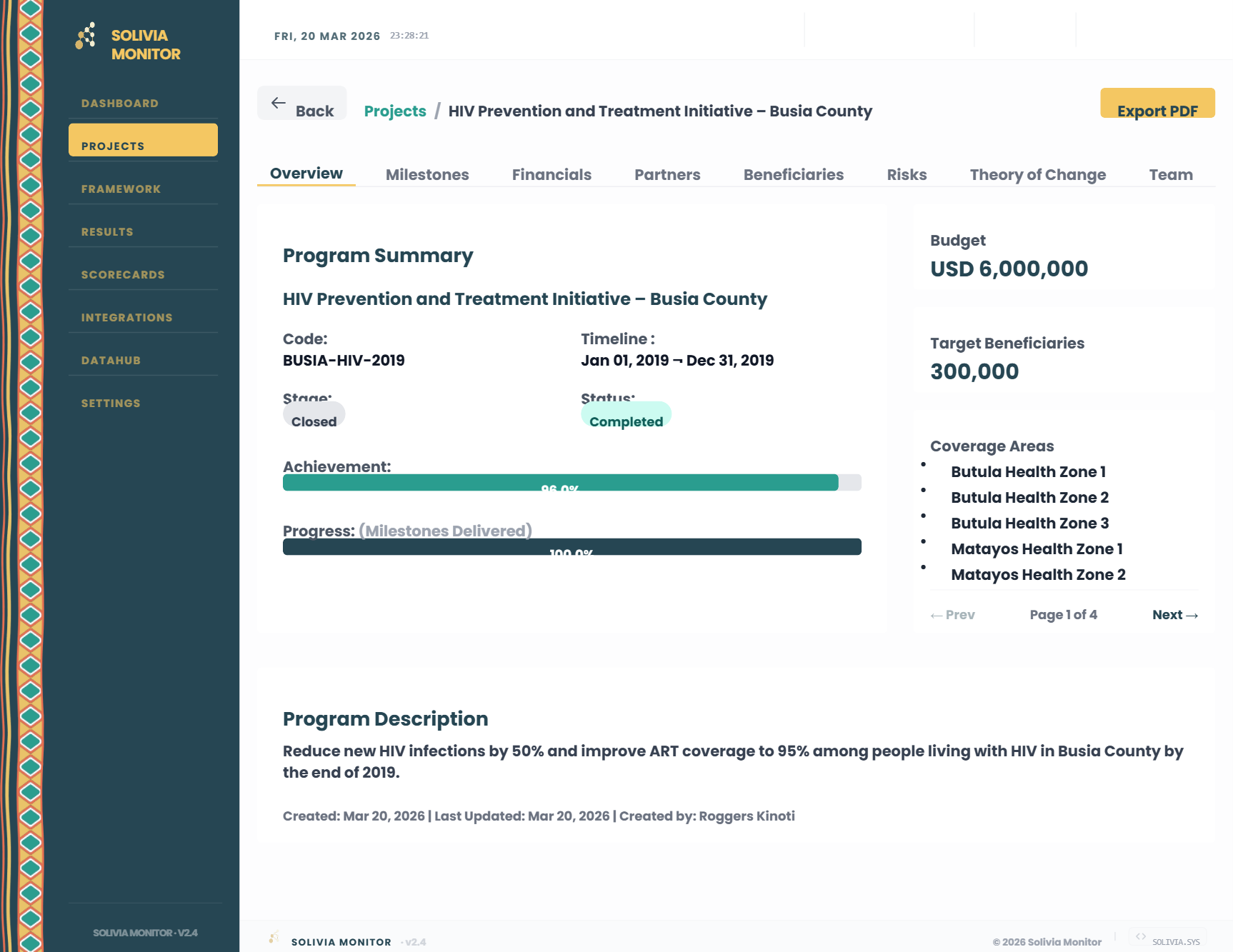Image resolution: width=1233 pixels, height=952 pixels.
Task: Open the Settings section
Action: pos(111,403)
